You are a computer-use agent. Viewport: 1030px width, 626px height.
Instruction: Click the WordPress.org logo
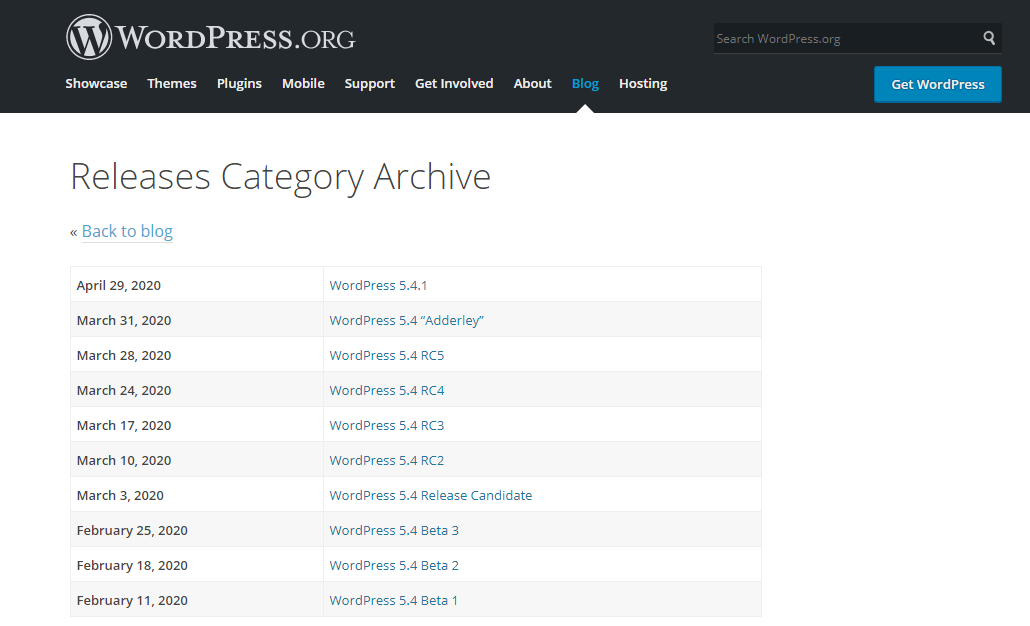point(210,37)
